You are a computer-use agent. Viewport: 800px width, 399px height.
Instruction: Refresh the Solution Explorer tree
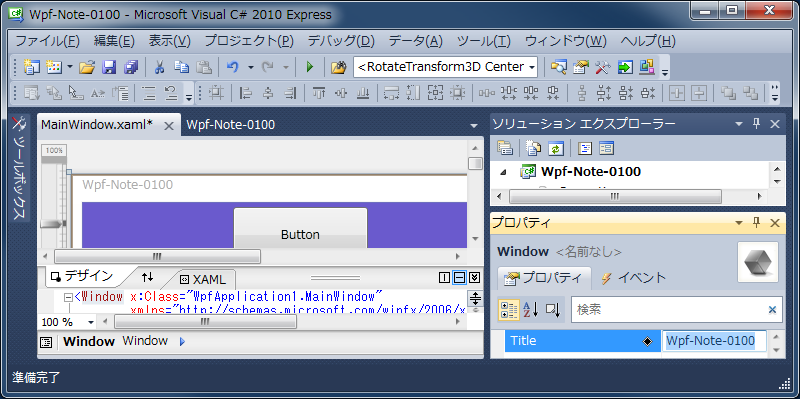[556, 148]
